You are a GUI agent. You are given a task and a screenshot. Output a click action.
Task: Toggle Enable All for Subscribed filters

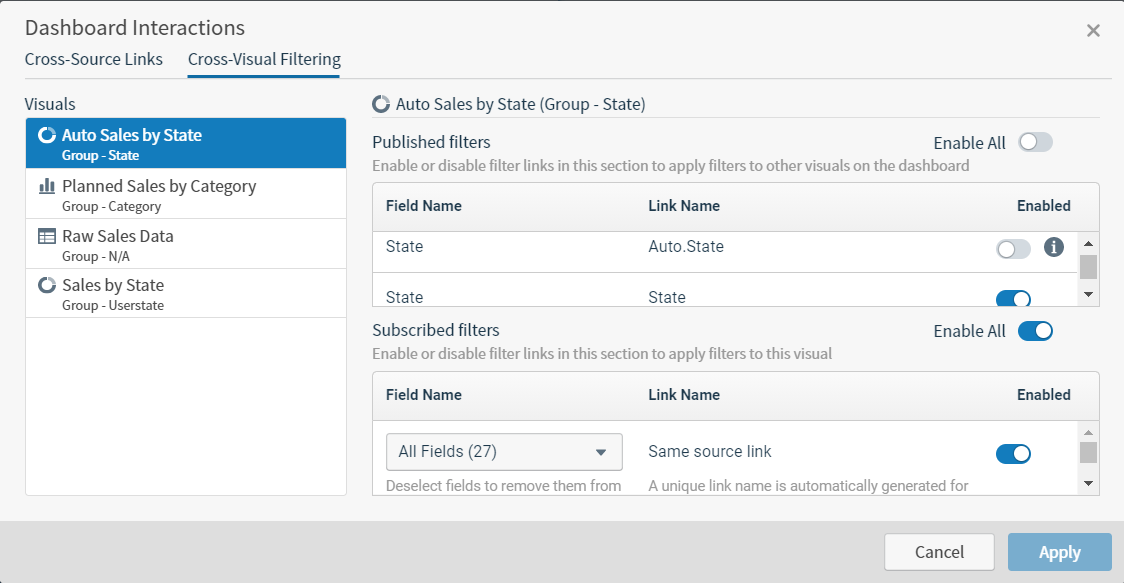(1035, 331)
